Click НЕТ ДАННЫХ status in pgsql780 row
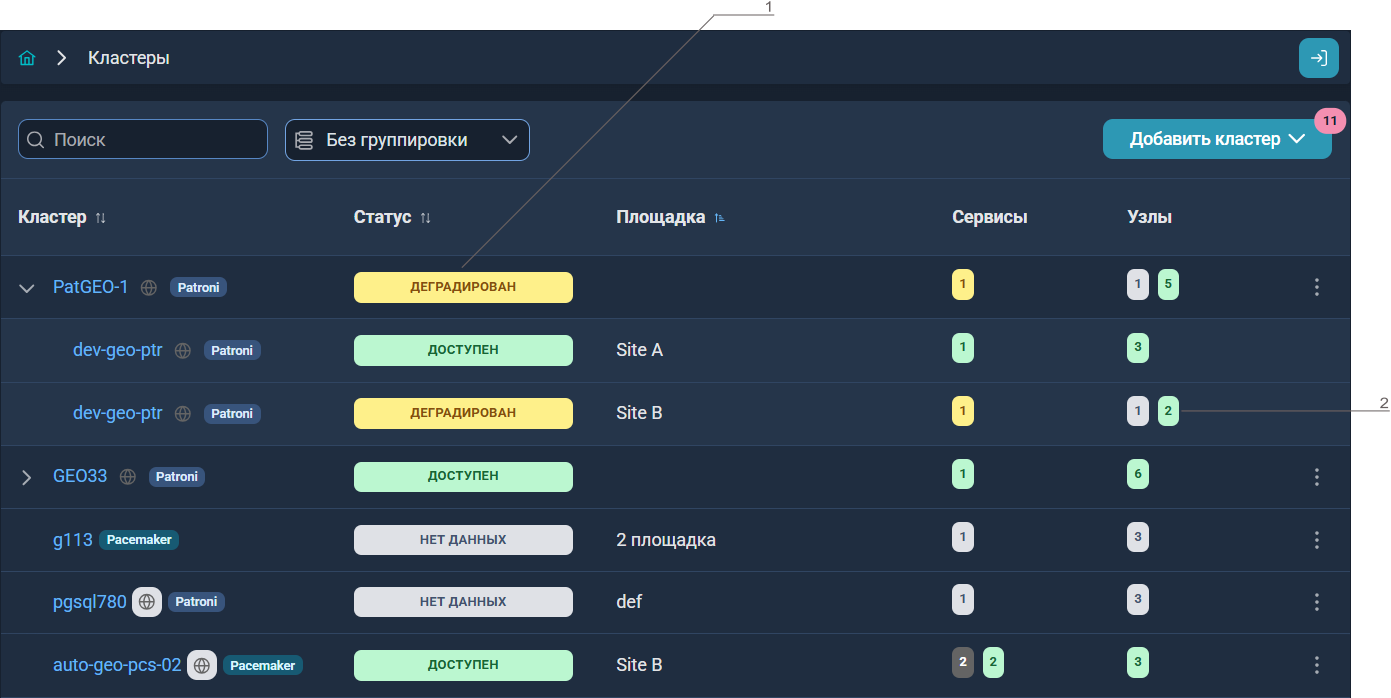The height and width of the screenshot is (698, 1391). 463,602
